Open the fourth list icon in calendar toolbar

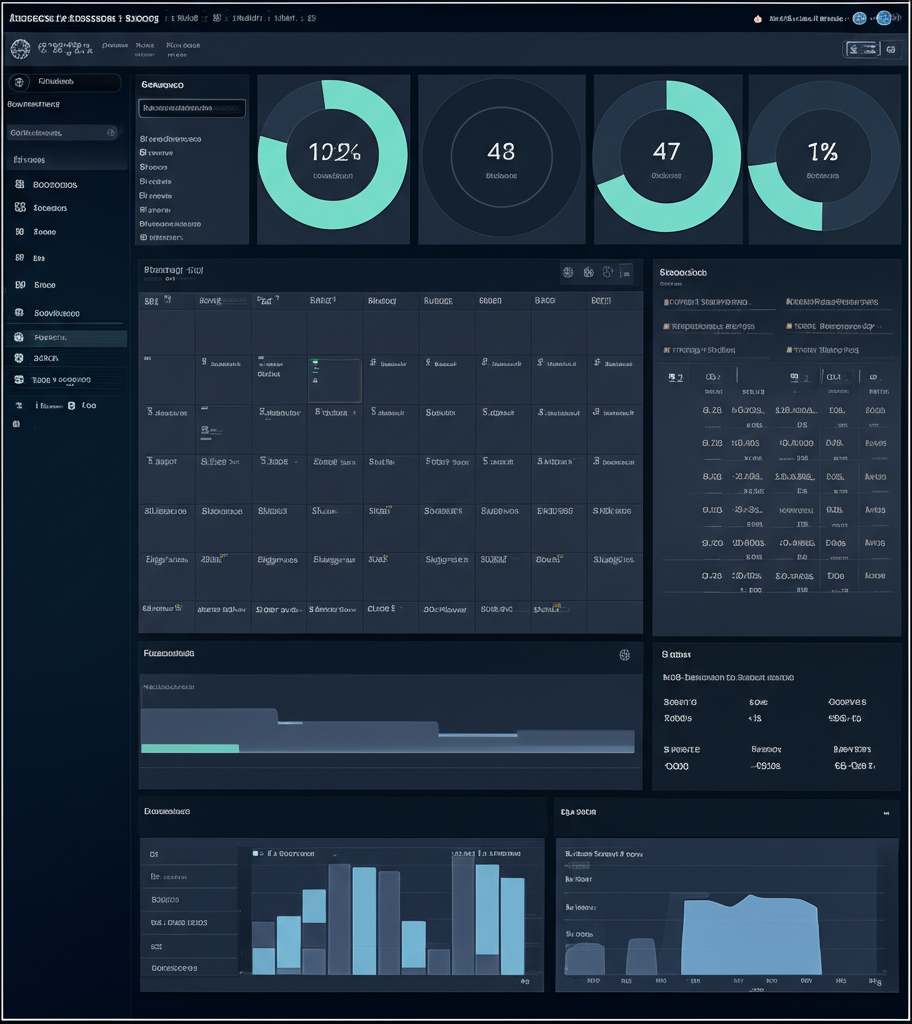[x=626, y=272]
